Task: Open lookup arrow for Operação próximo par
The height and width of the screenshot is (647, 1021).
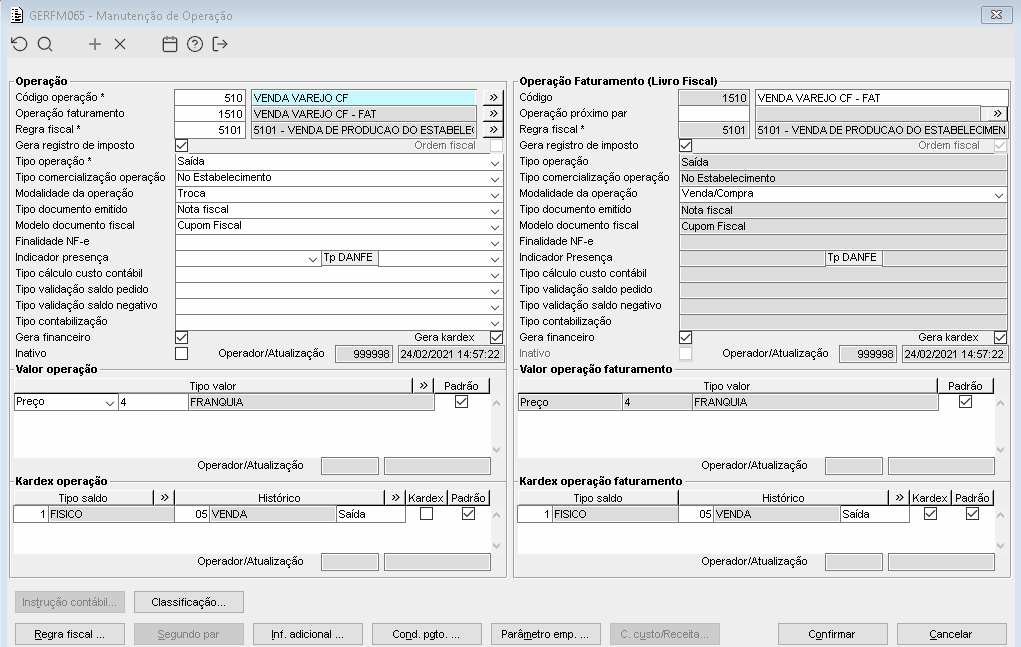Action: click(996, 114)
